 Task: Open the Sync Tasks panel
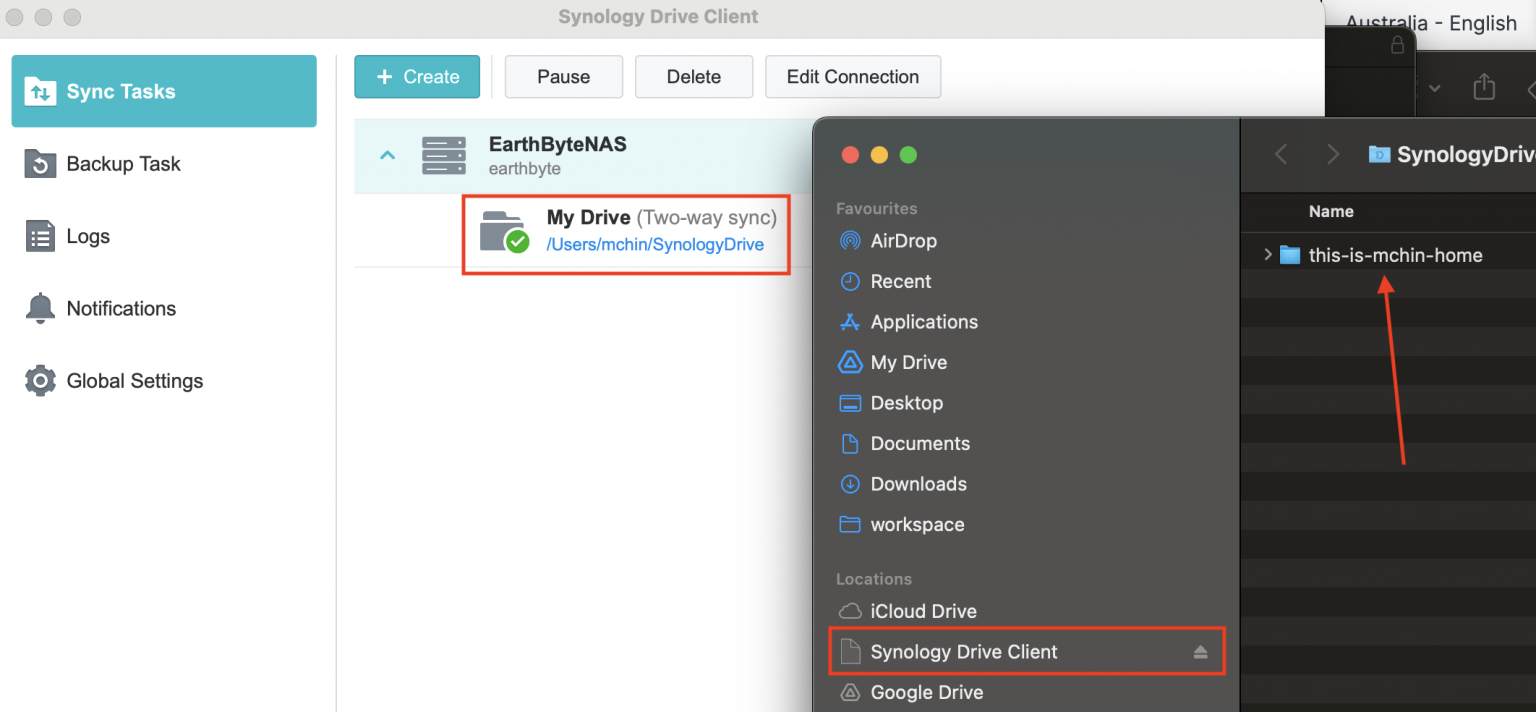pyautogui.click(x=120, y=90)
